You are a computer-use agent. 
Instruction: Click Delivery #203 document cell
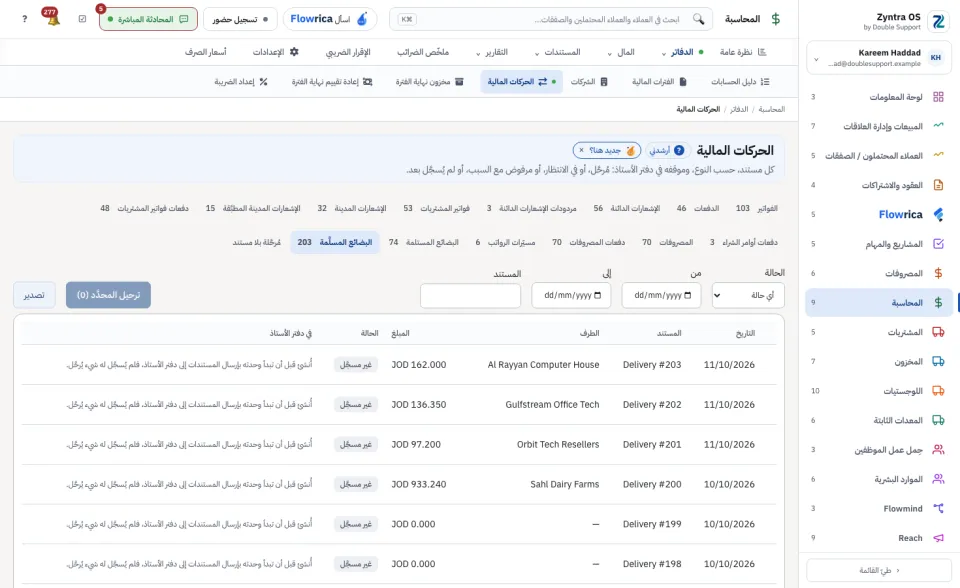click(652, 364)
